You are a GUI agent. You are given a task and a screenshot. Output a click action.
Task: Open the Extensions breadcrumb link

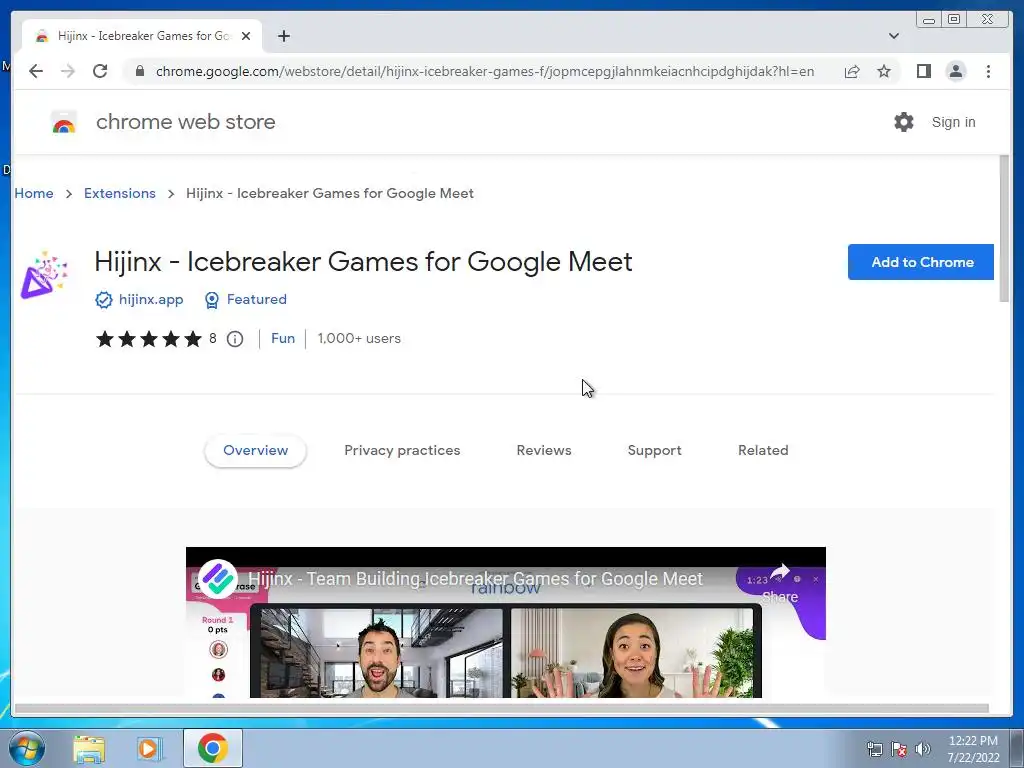[x=120, y=193]
